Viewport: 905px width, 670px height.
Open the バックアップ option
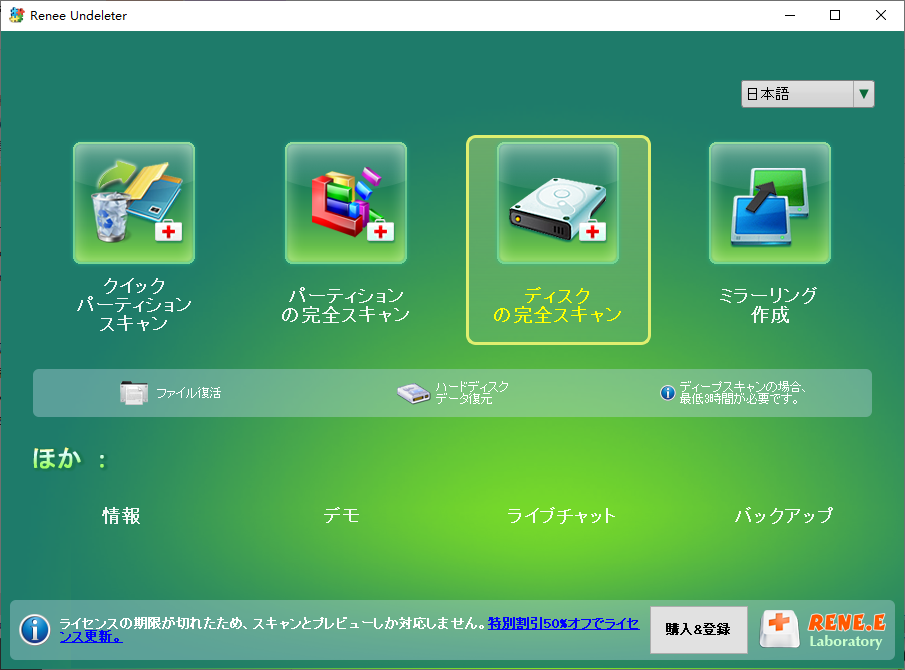click(x=783, y=516)
